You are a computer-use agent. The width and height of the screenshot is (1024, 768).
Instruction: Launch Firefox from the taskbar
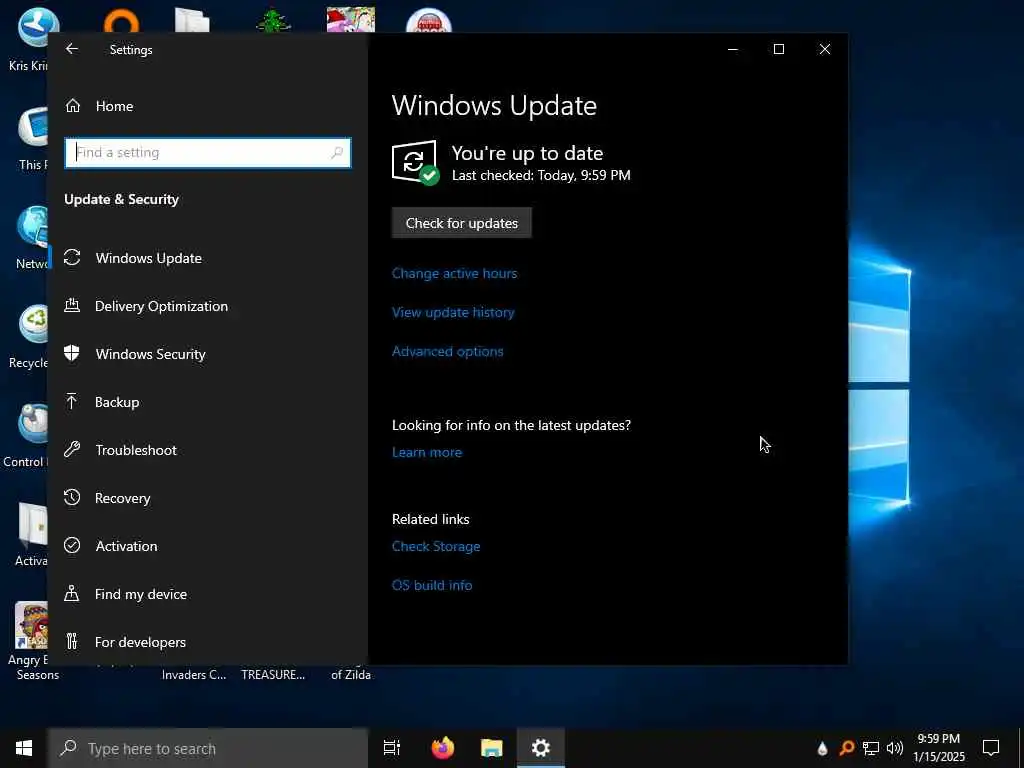[443, 748]
